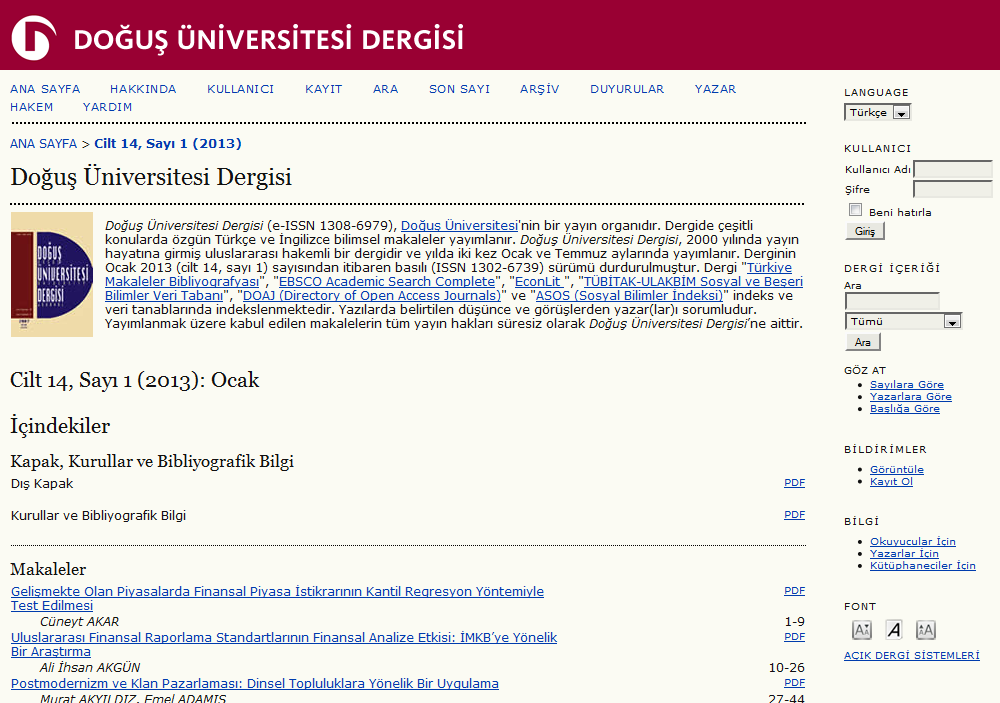1000x703 pixels.
Task: Open the EconLit link
Action: (x=541, y=282)
